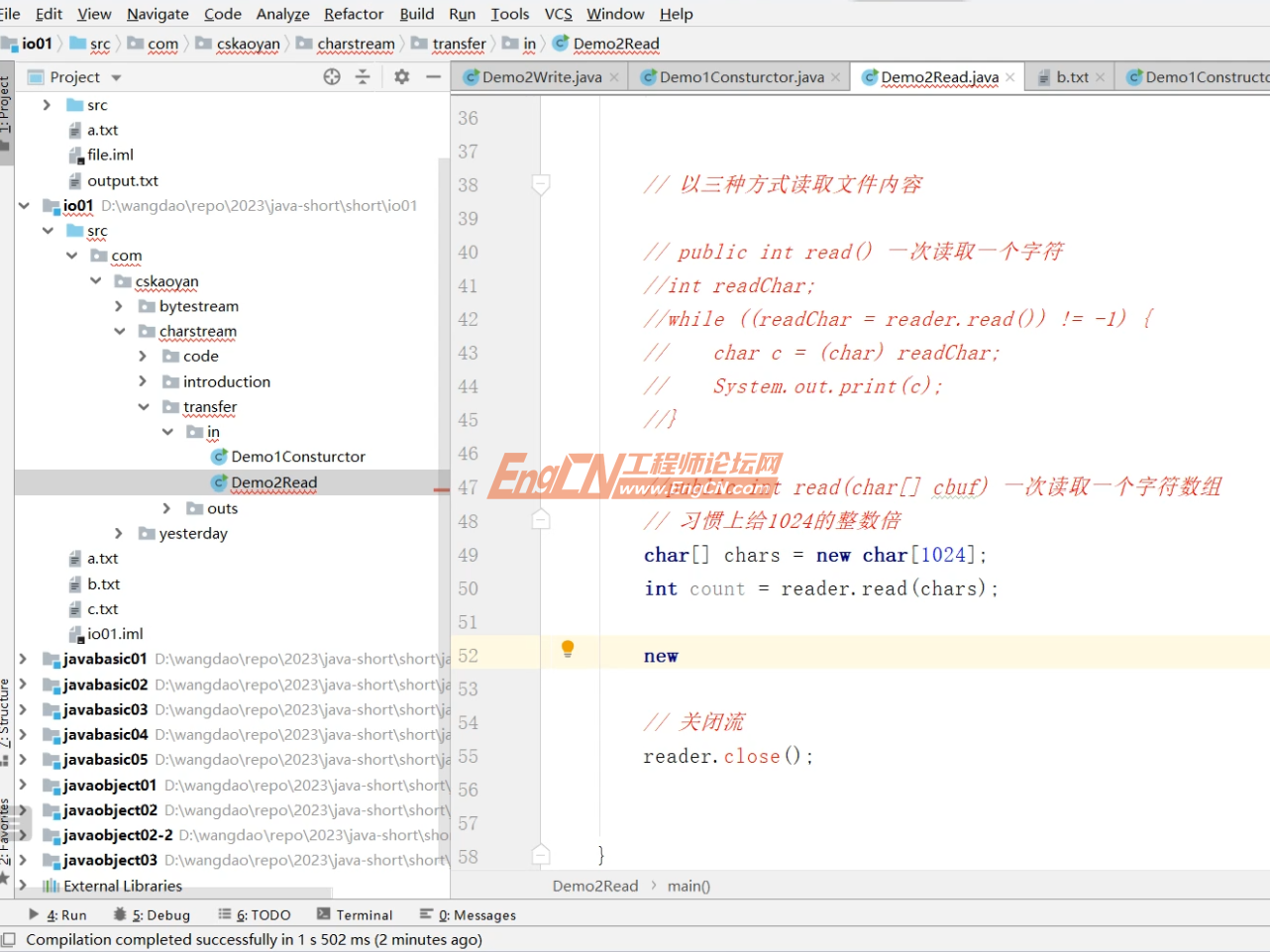Open the Terminal tool window

coord(355,915)
